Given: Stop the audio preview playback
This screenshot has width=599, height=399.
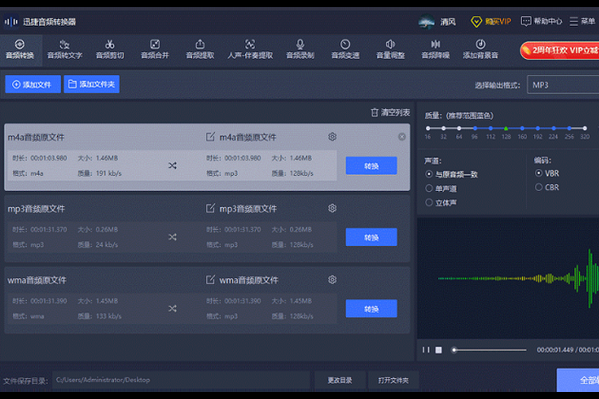Looking at the screenshot, I should 439,350.
